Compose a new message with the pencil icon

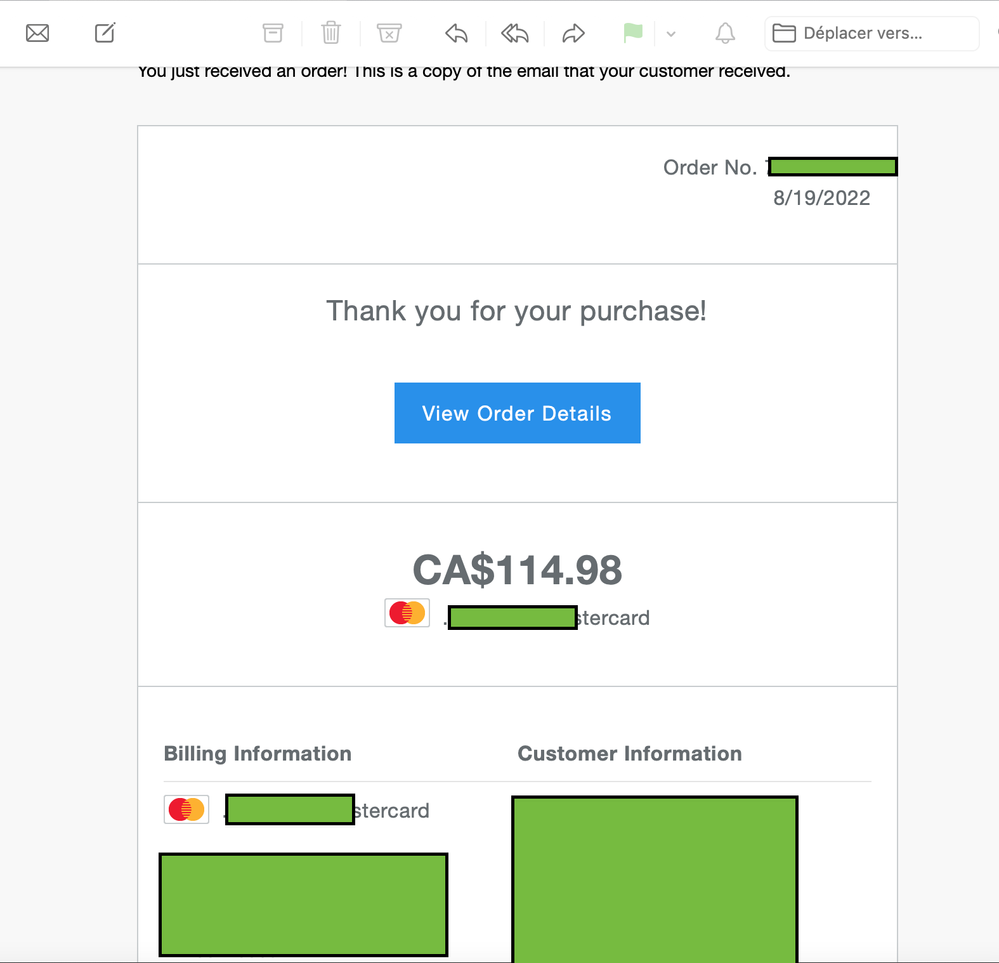pyautogui.click(x=105, y=33)
